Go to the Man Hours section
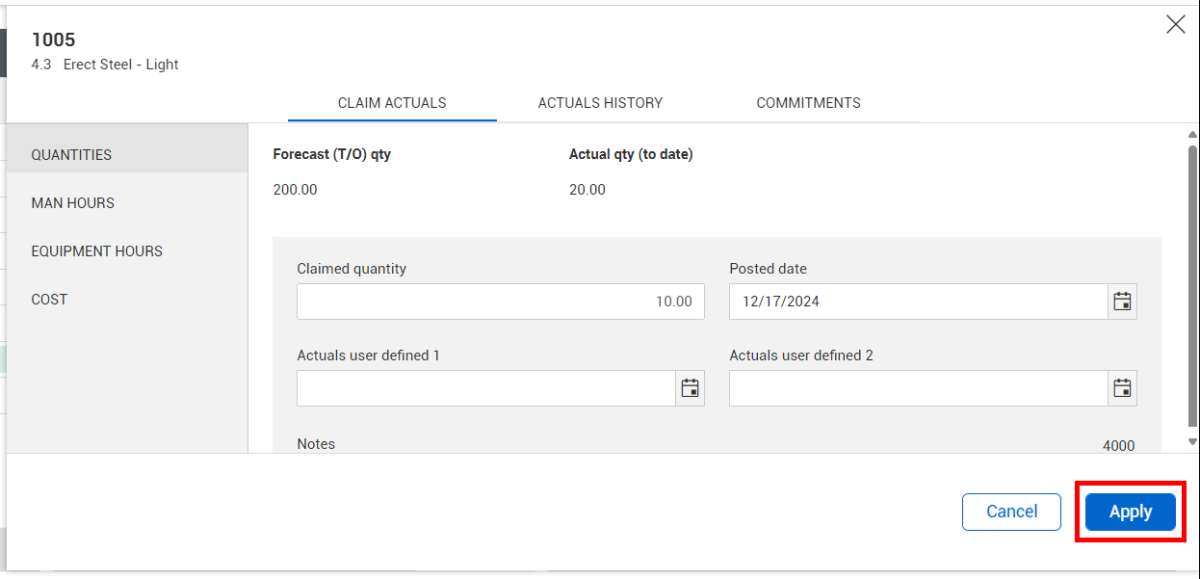Image resolution: width=1200 pixels, height=579 pixels. [x=73, y=203]
